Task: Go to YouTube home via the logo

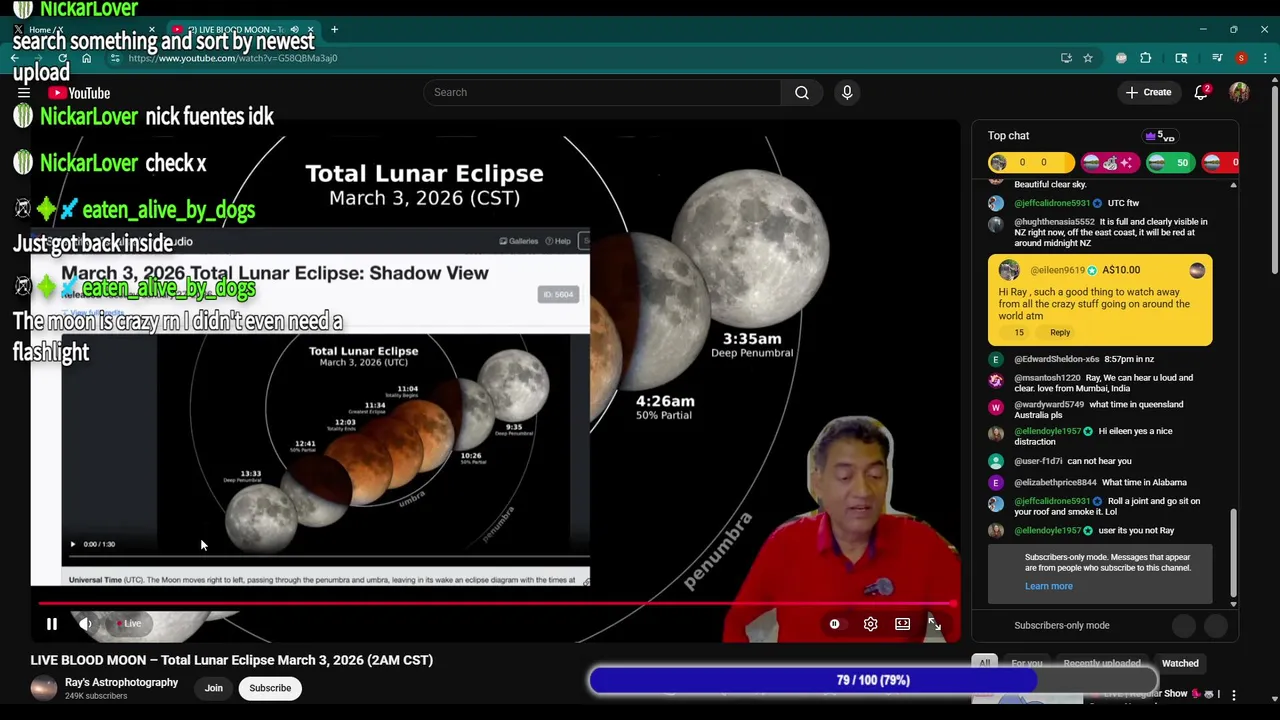Action: [80, 93]
